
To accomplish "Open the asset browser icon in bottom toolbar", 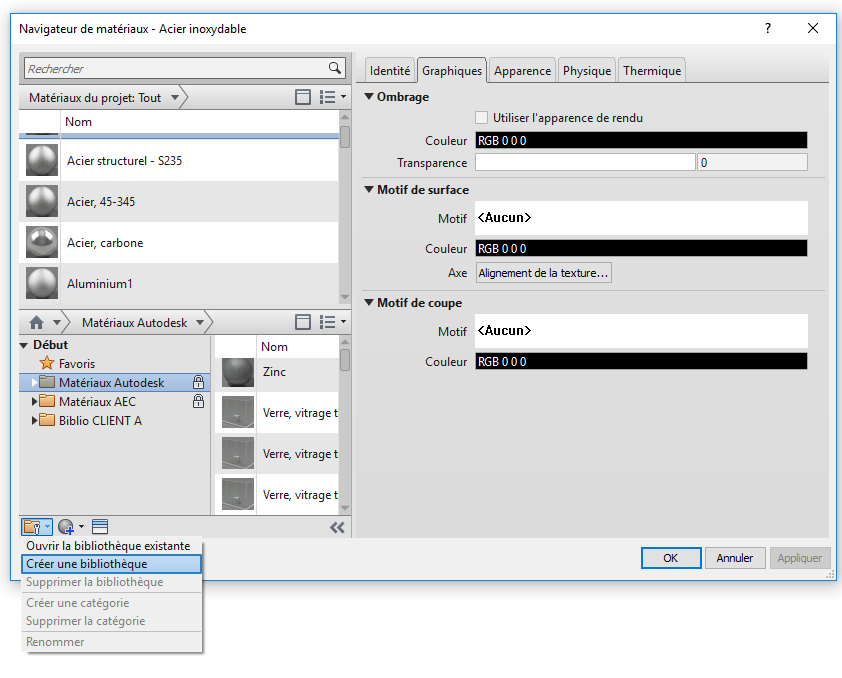I will pos(100,527).
